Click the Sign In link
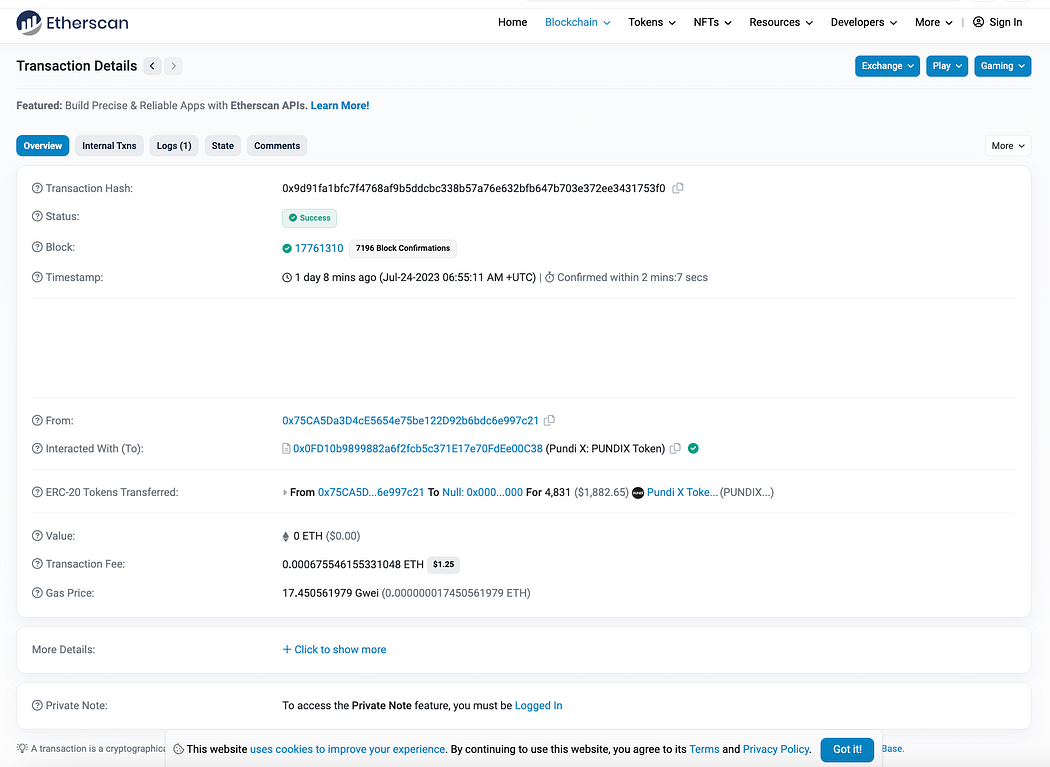The height and width of the screenshot is (767, 1050). pyautogui.click(x=998, y=22)
